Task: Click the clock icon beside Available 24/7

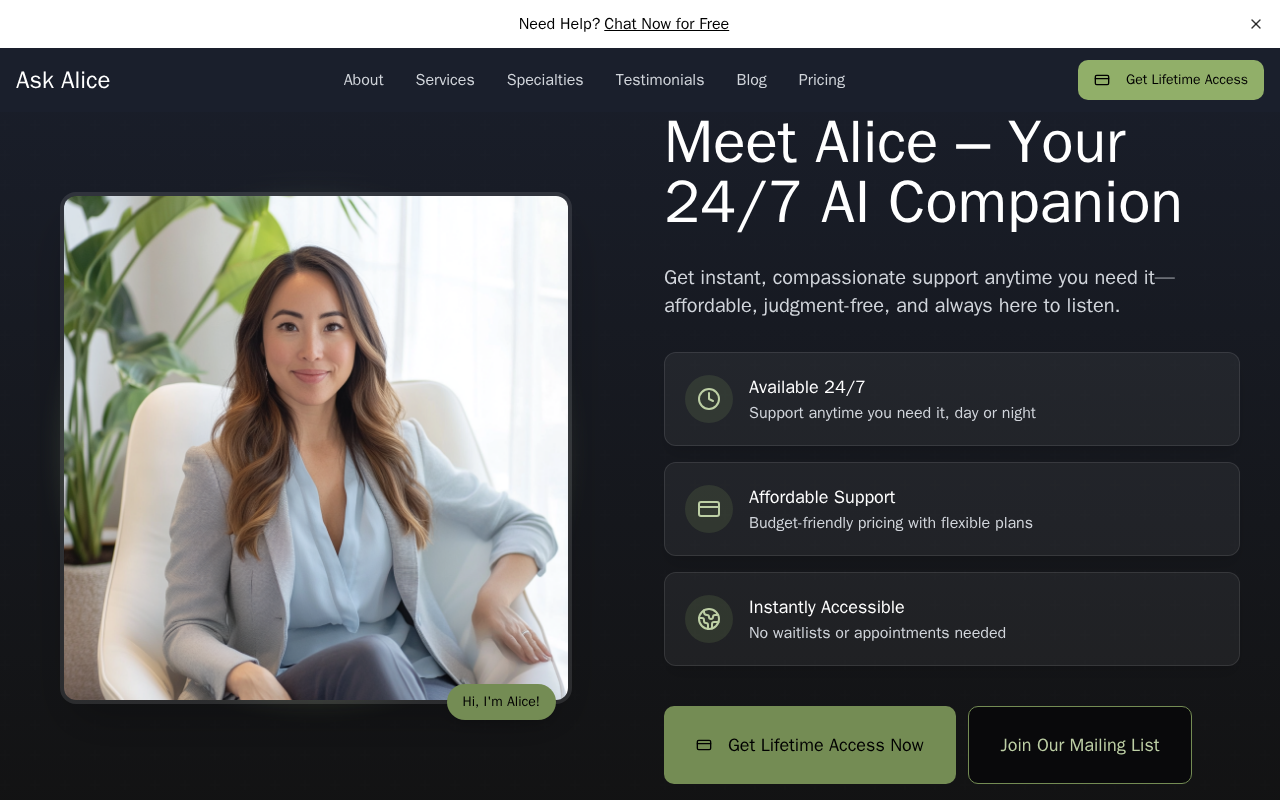Action: (x=709, y=399)
